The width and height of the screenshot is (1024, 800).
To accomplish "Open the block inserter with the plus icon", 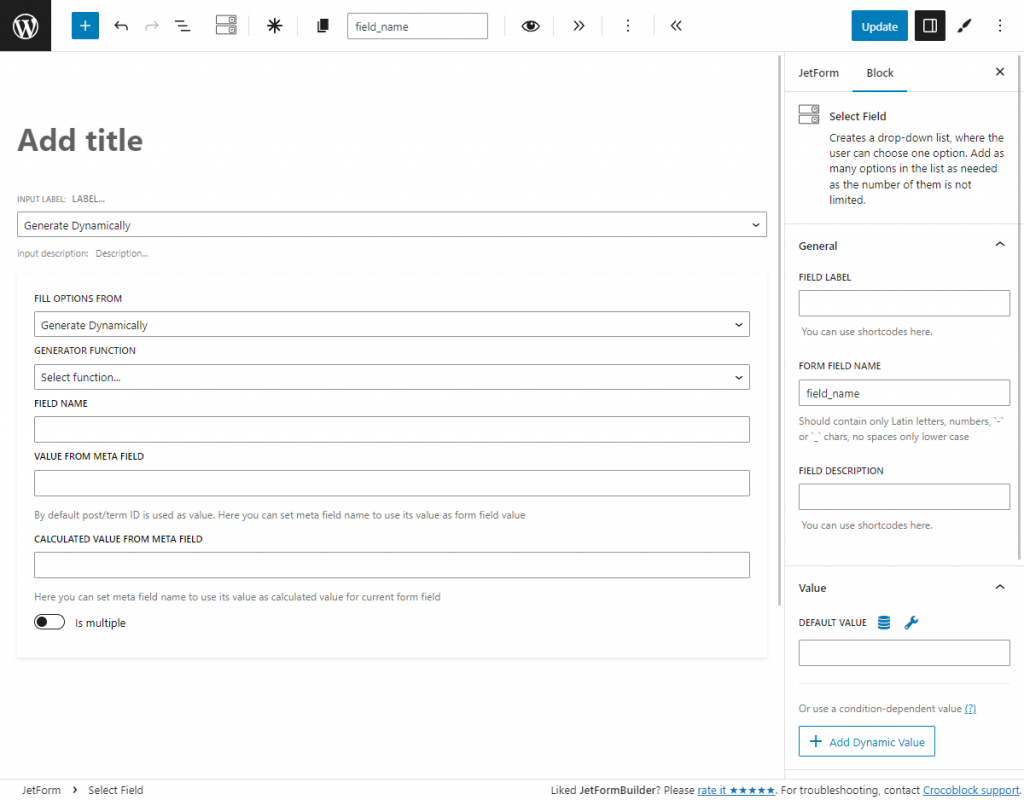I will point(84,25).
